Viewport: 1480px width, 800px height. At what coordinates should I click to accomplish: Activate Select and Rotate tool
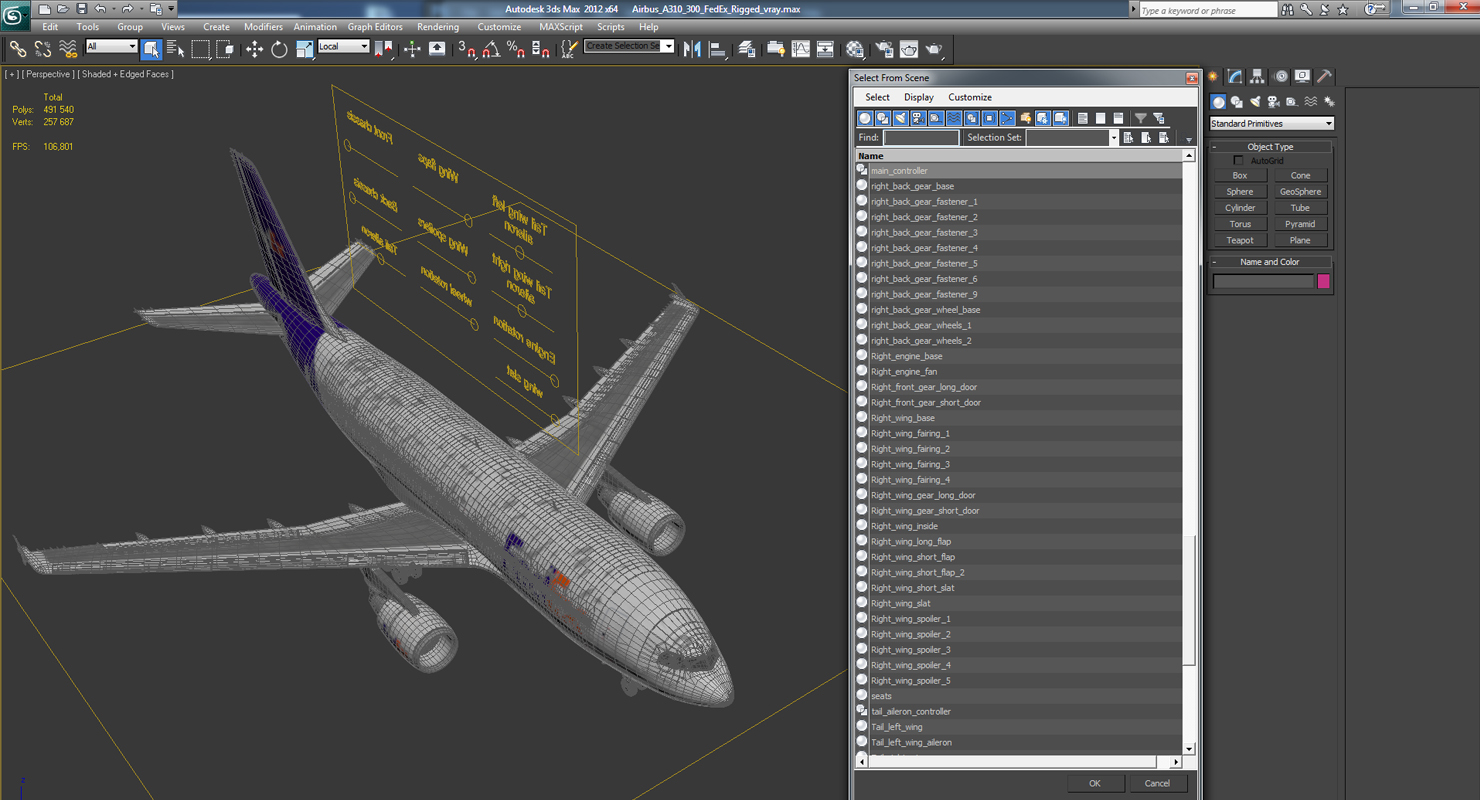279,48
